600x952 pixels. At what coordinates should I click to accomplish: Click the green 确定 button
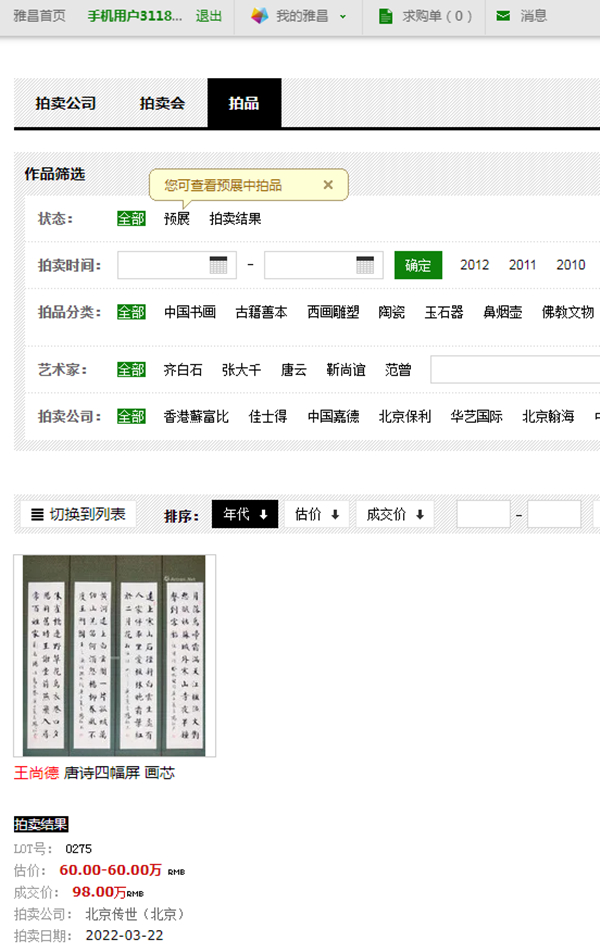(418, 265)
